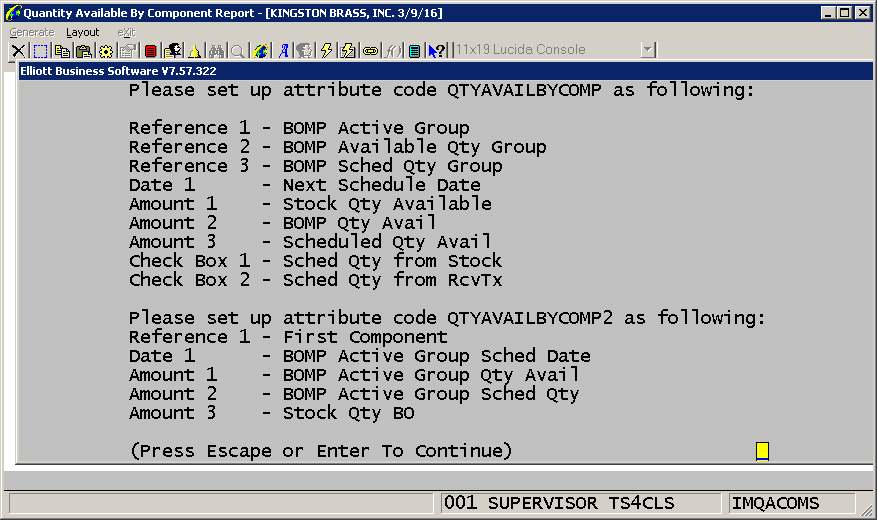Viewport: 877px width, 520px height.
Task: Click the blue letter A font icon
Action: click(284, 50)
